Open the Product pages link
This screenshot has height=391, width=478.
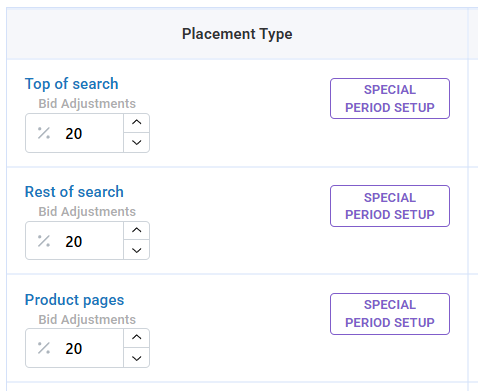point(75,300)
